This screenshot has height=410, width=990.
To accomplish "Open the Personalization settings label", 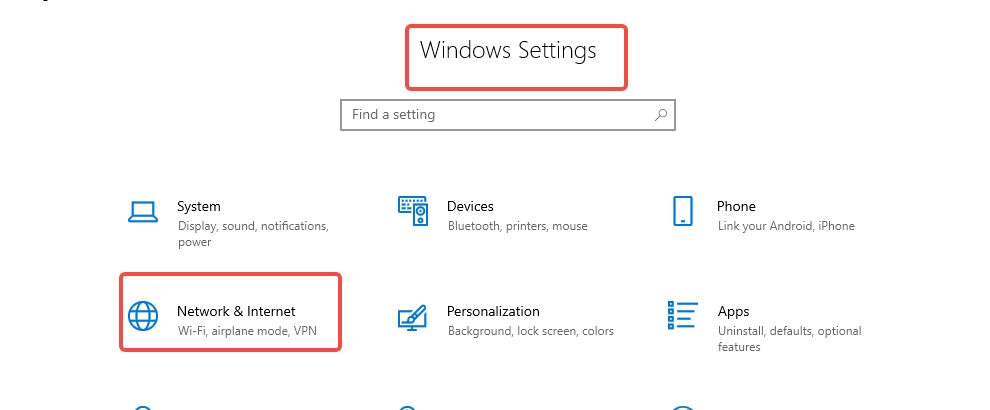I will [493, 311].
